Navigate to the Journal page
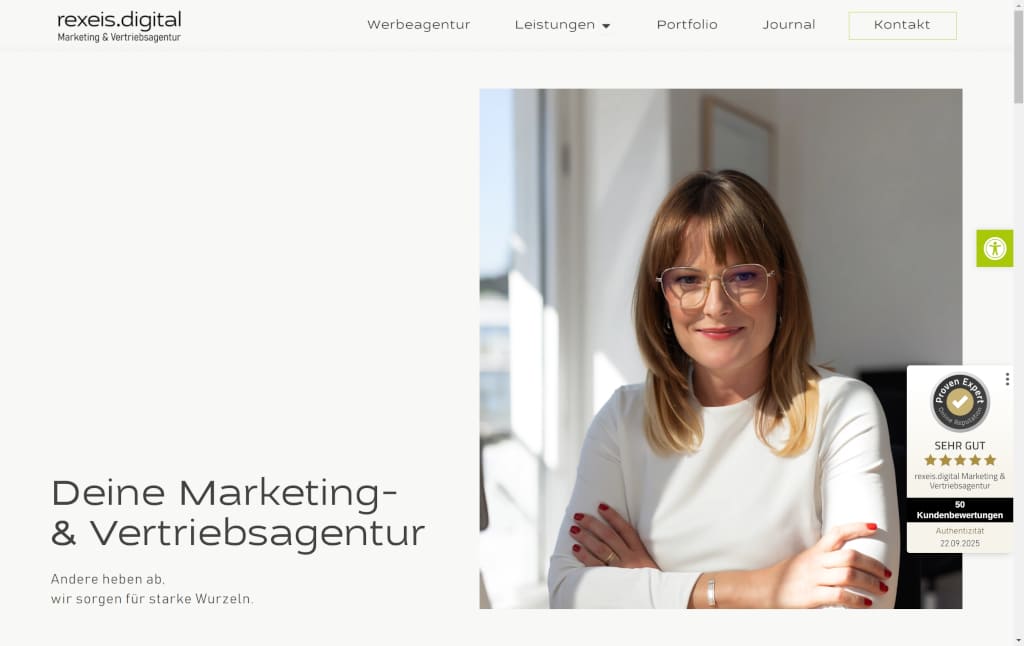 click(x=789, y=25)
